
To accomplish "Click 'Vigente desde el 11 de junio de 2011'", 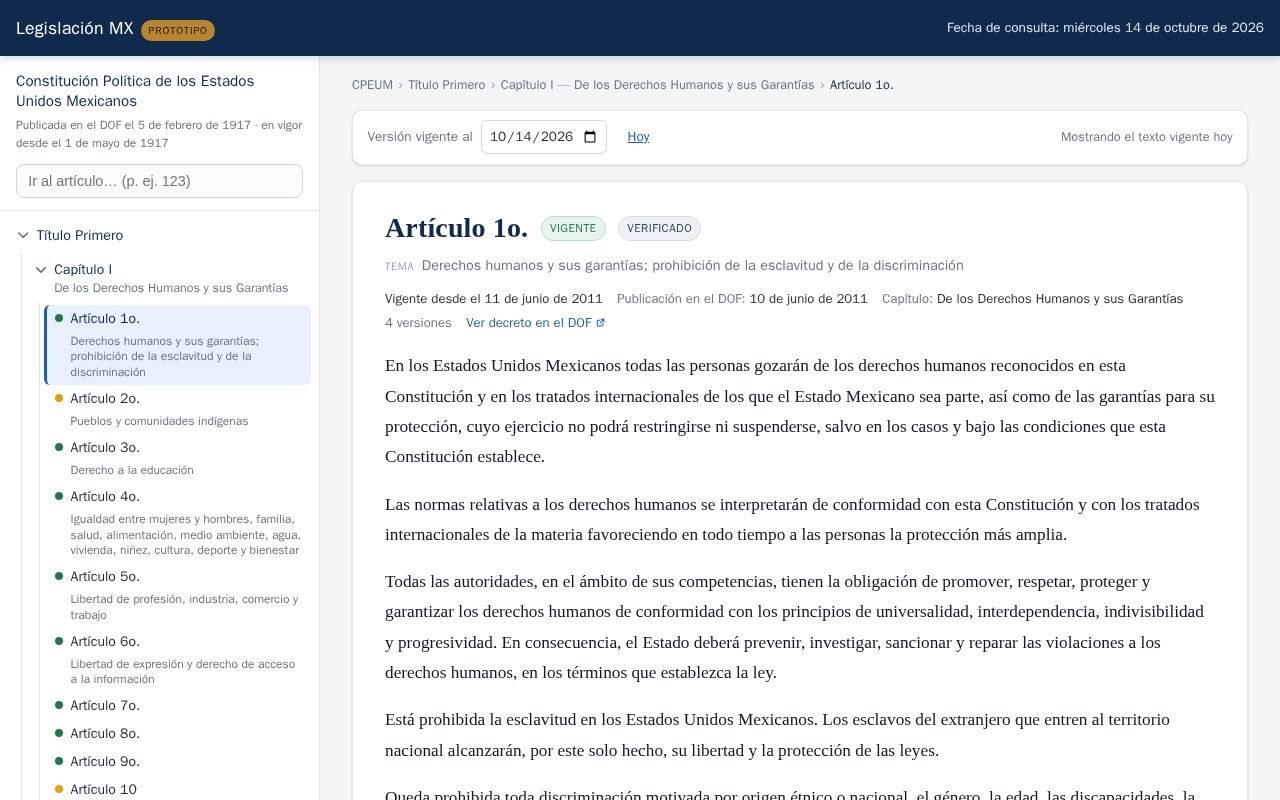I will point(494,299).
